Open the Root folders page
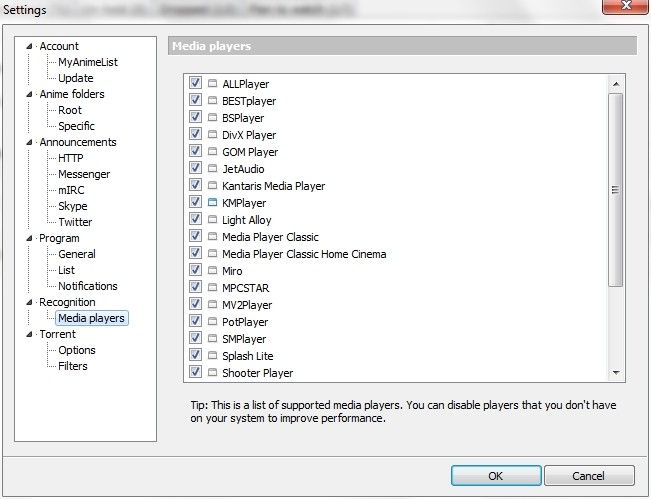This screenshot has height=499, width=651. pos(70,110)
